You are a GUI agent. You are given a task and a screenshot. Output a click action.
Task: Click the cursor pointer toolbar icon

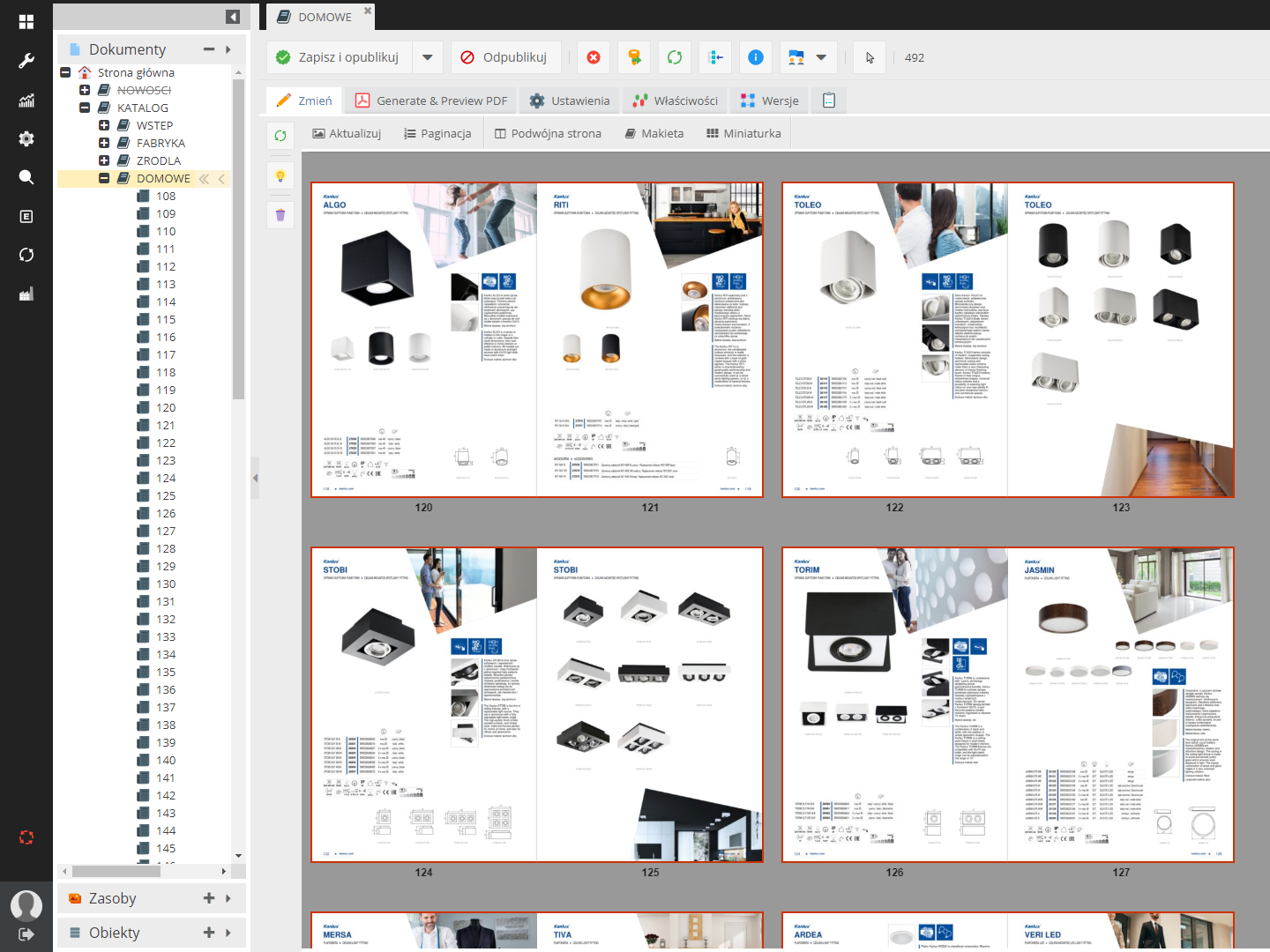(870, 57)
